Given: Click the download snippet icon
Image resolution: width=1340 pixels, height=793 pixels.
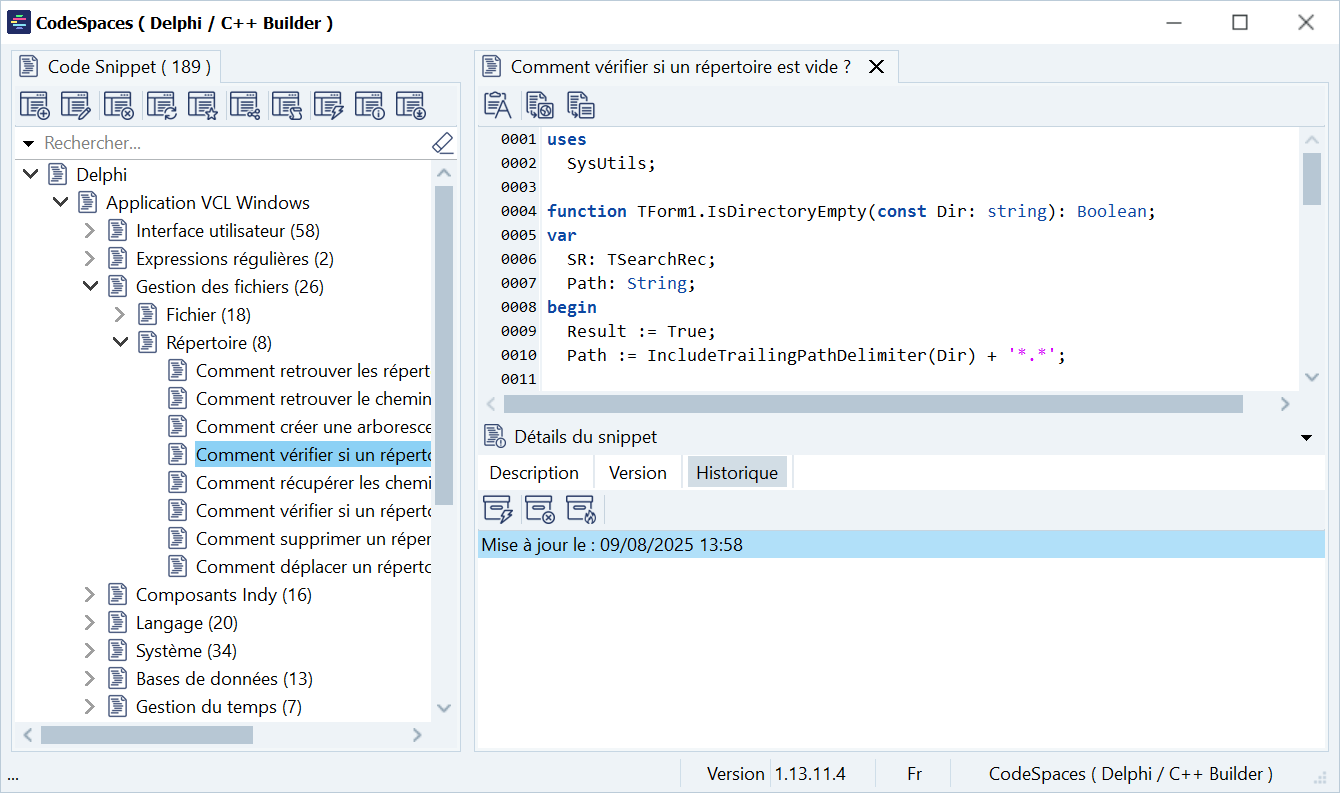Looking at the screenshot, I should (410, 105).
